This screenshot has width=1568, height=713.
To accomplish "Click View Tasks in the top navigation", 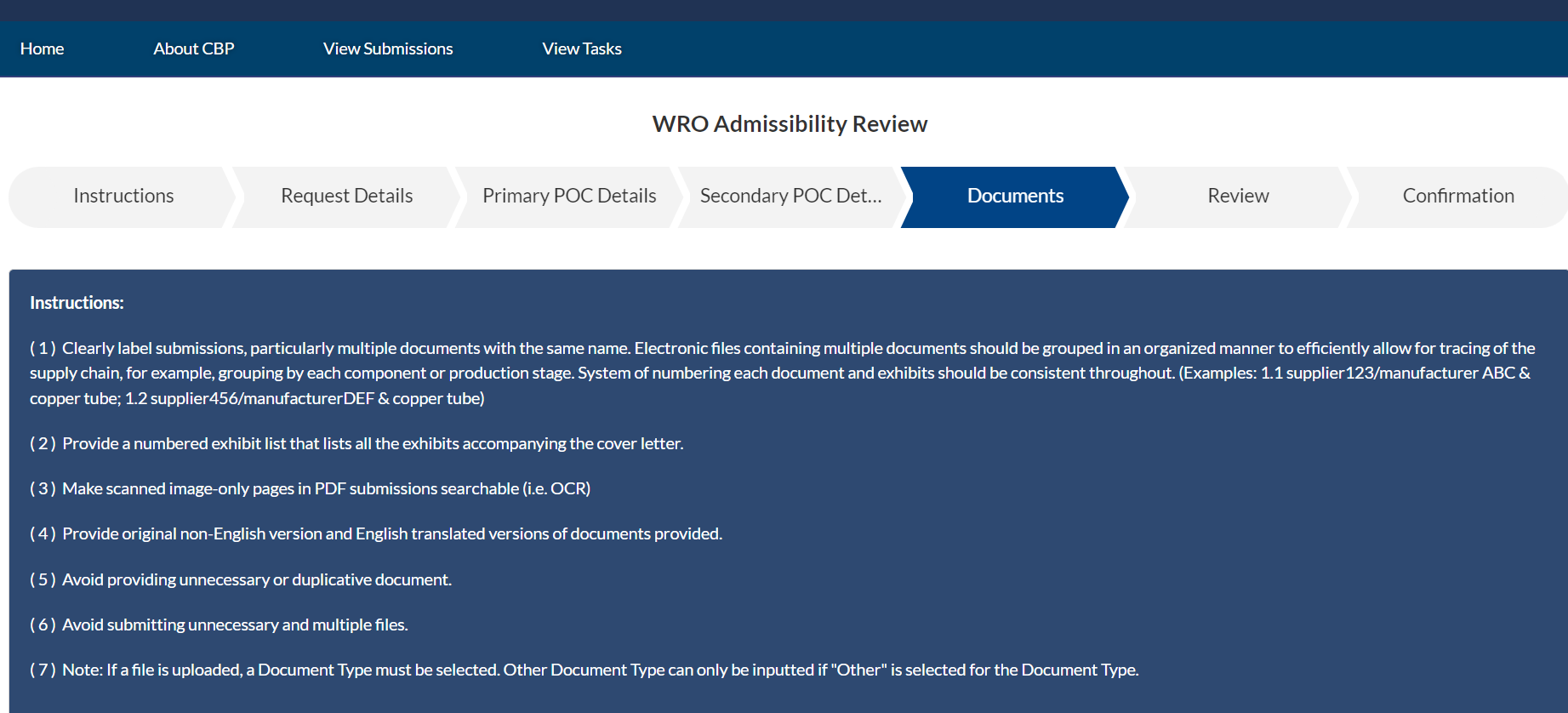I will 582,48.
